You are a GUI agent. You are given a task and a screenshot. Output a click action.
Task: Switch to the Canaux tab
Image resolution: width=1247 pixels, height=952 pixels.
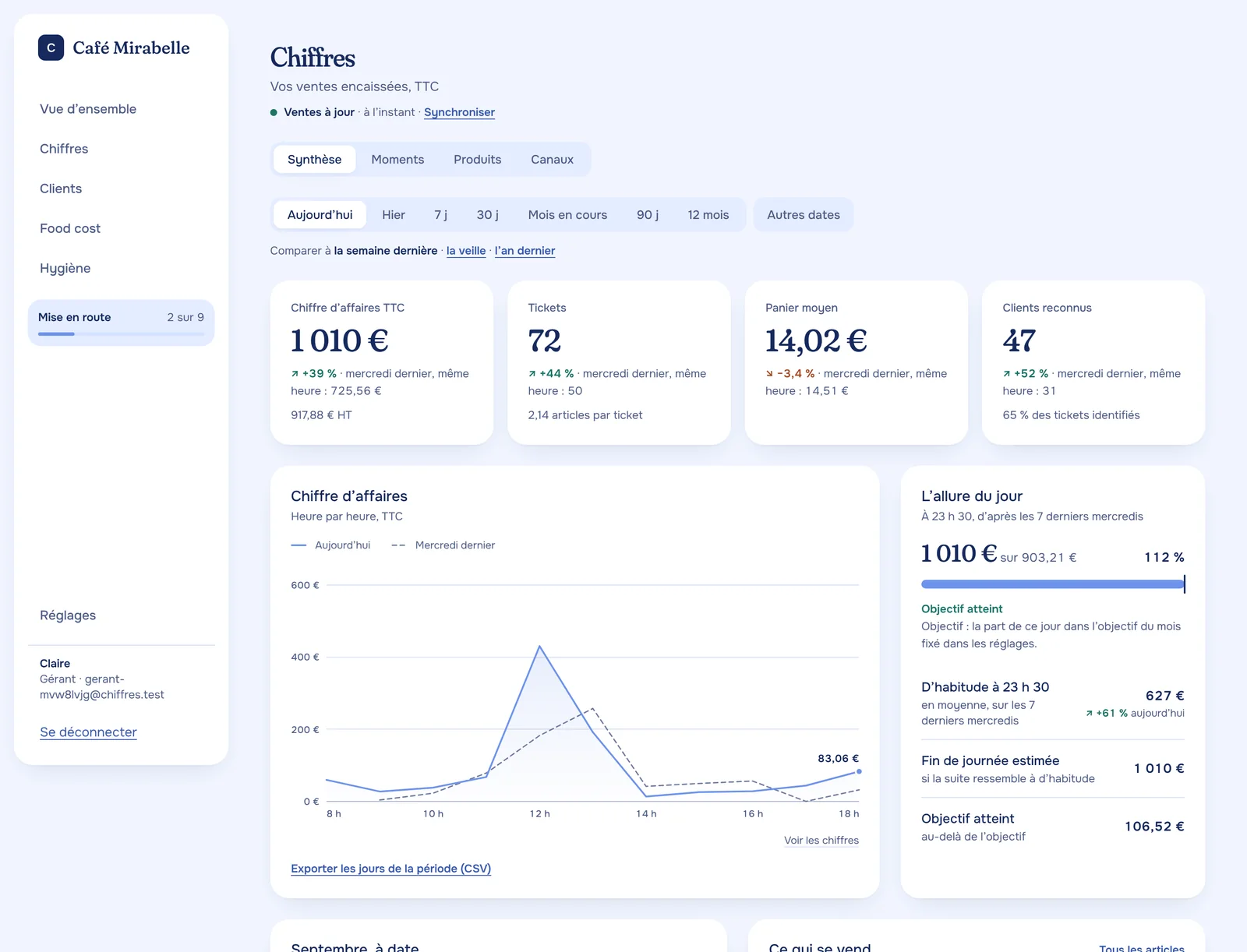[552, 160]
